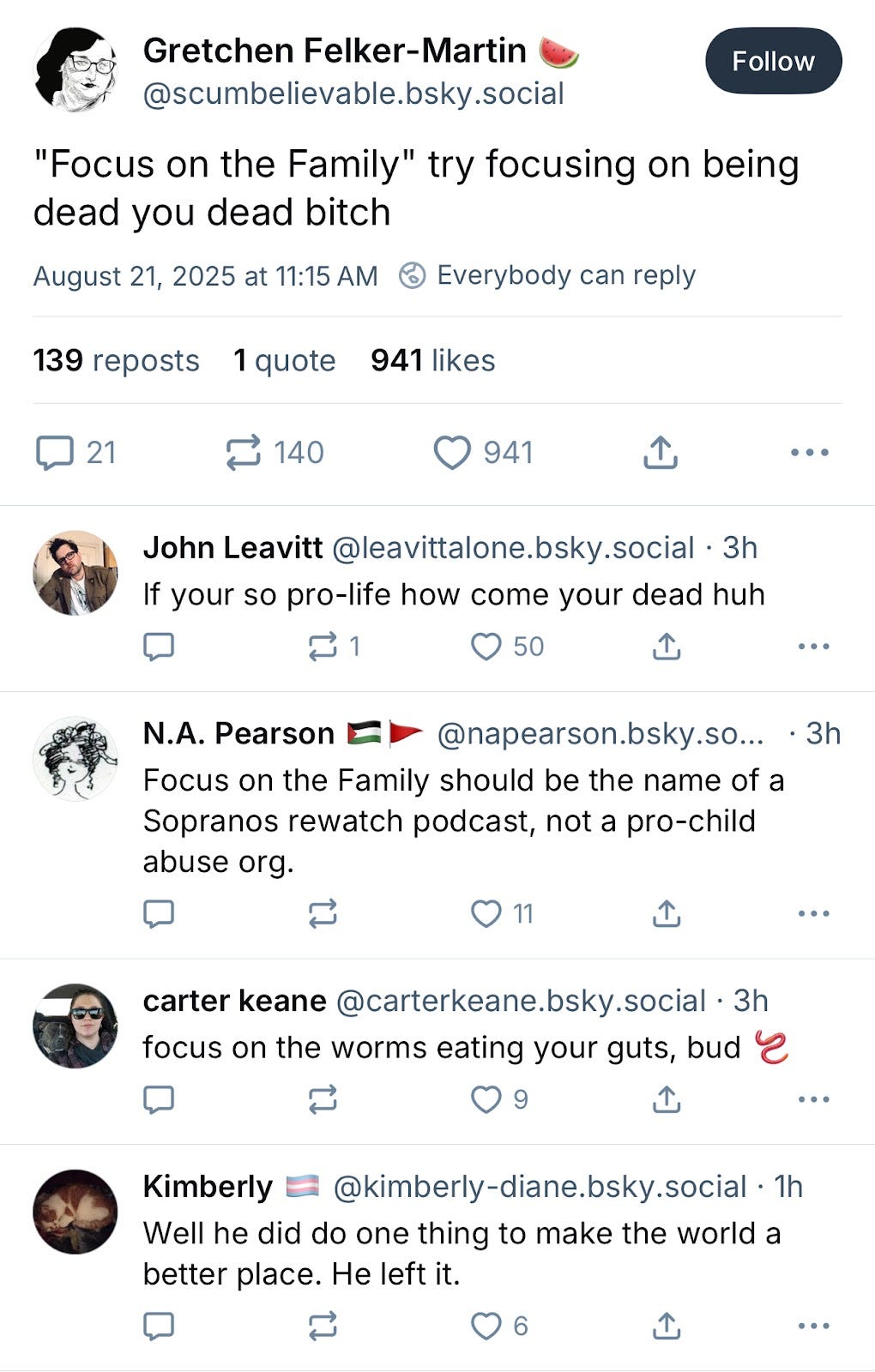Like N.A. Pearson's reply
875x1372 pixels.
click(486, 913)
